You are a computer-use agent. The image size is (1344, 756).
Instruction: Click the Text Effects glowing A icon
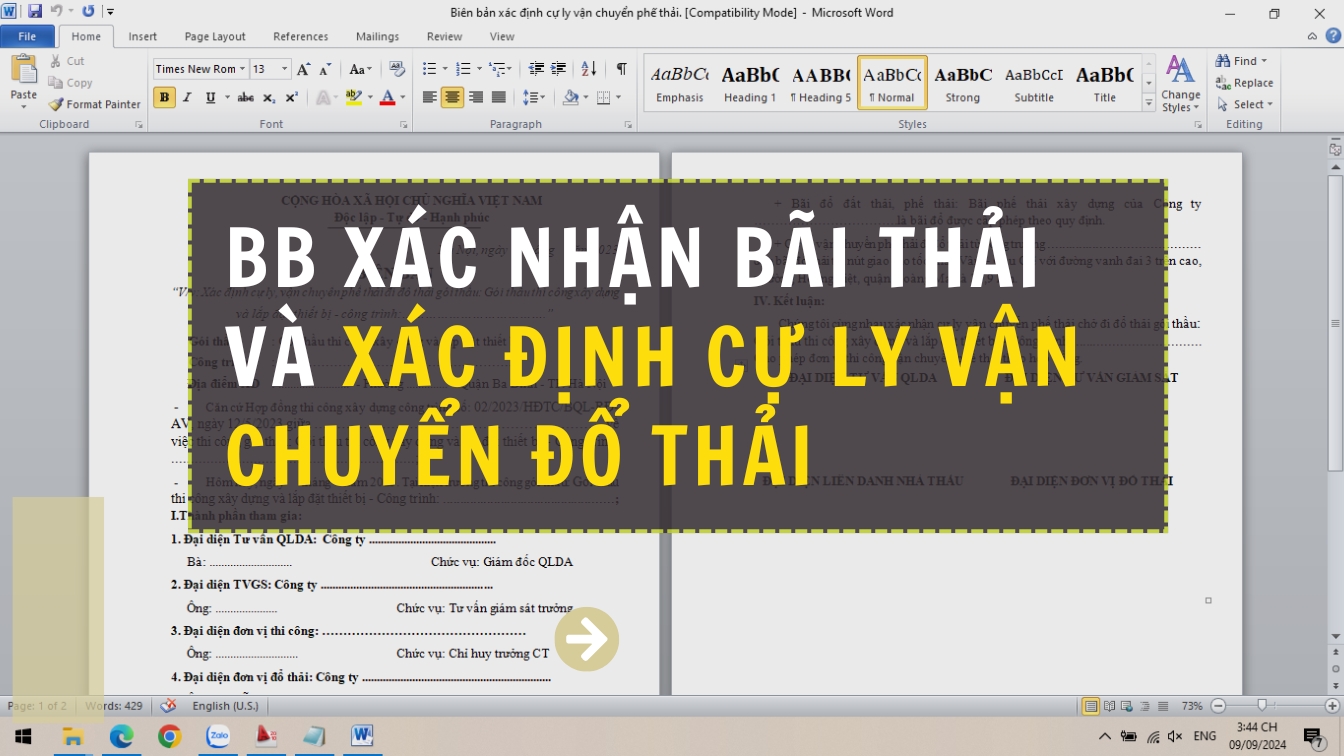click(x=322, y=97)
